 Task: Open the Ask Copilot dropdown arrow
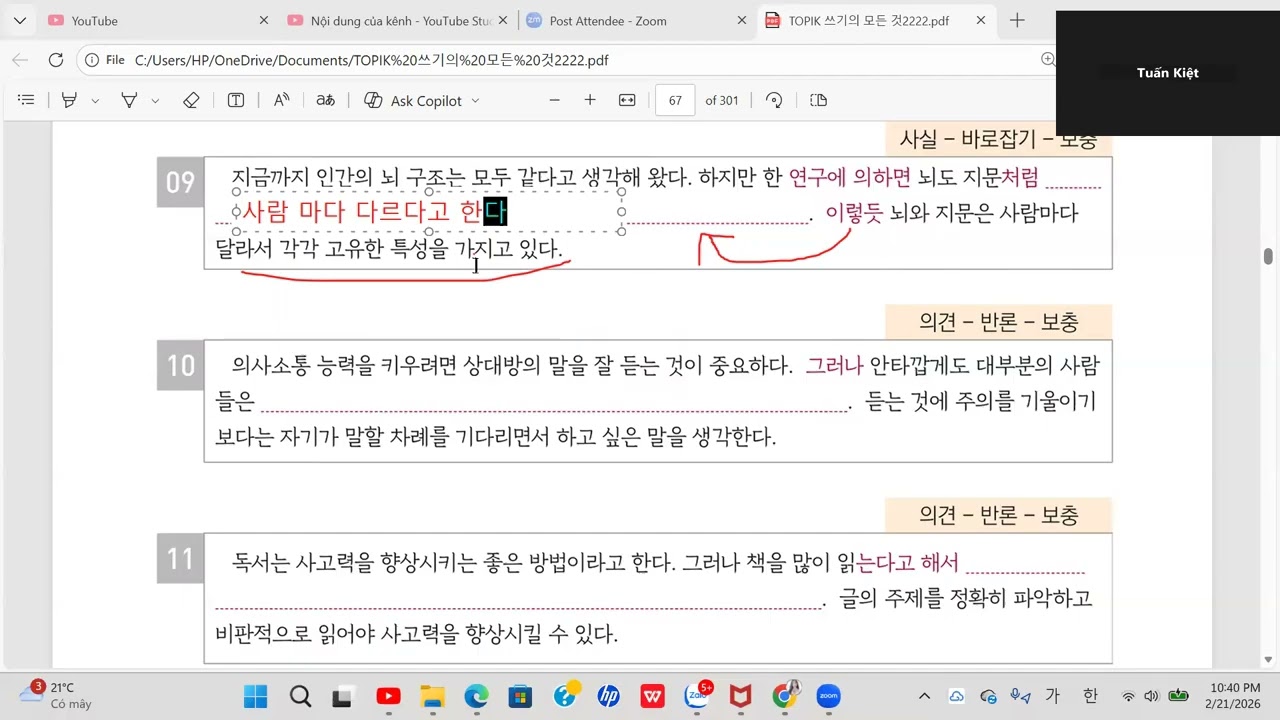coord(475,101)
